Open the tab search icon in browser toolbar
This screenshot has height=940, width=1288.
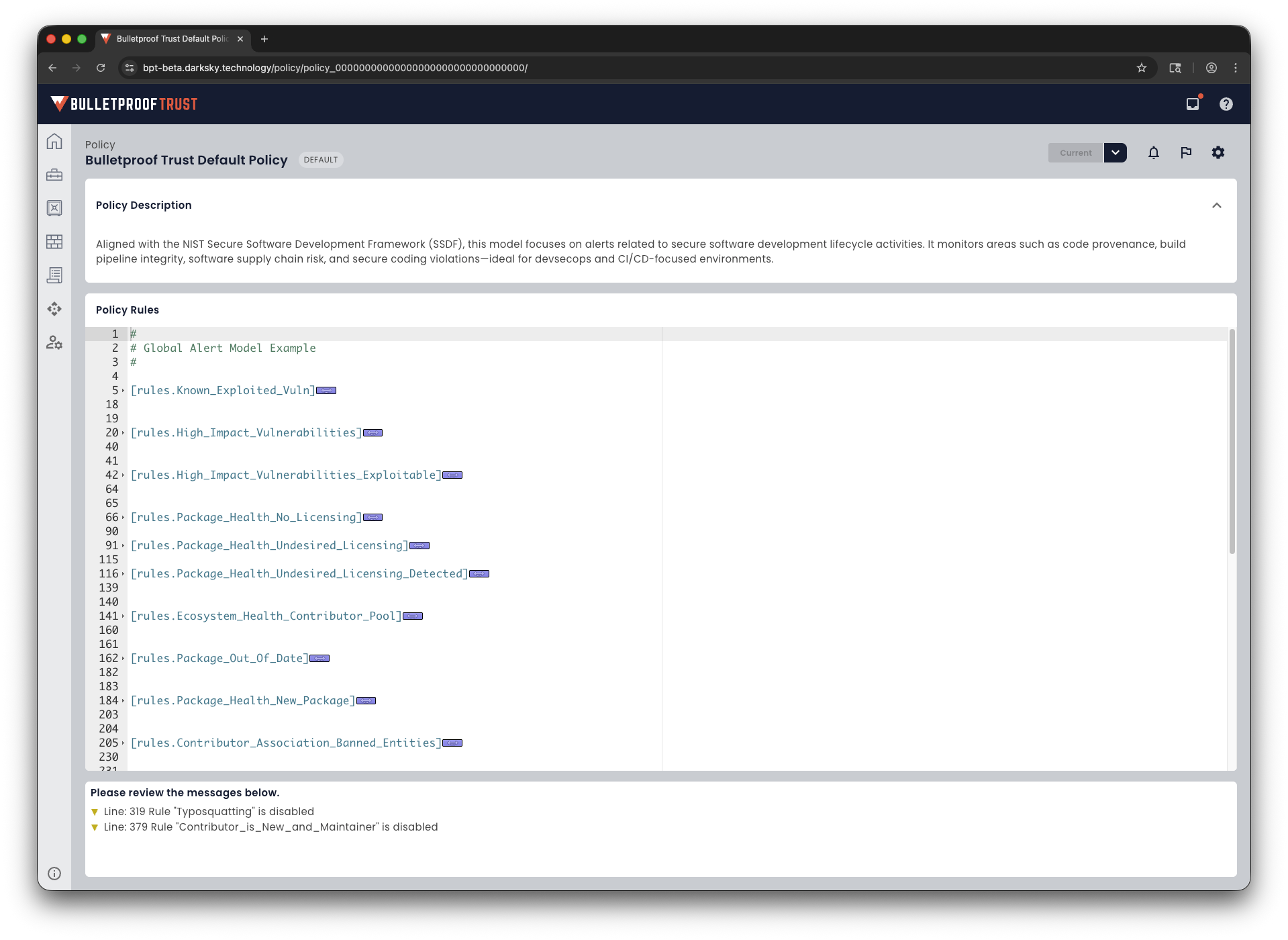coord(1175,68)
